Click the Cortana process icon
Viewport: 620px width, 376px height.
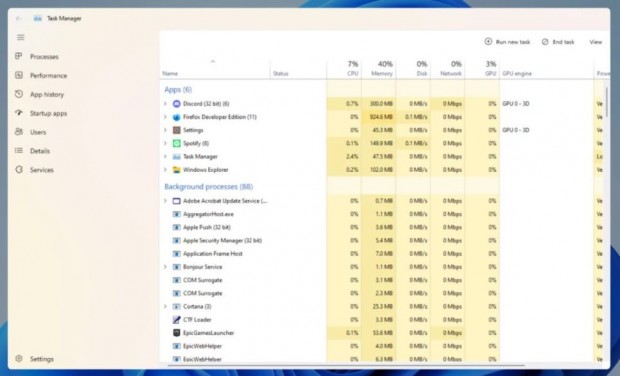click(177, 306)
